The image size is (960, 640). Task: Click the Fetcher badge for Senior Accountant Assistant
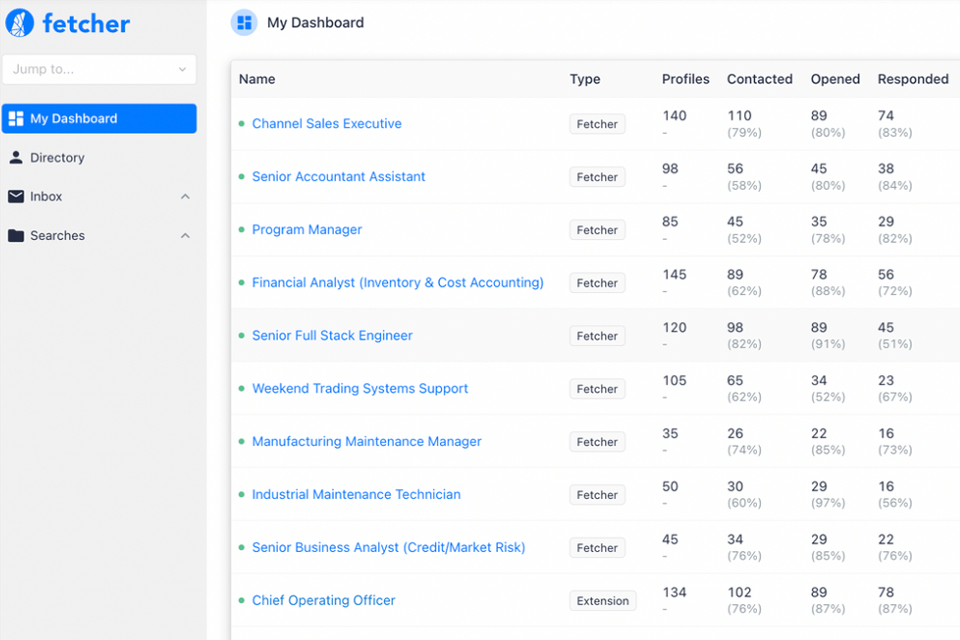(x=597, y=177)
